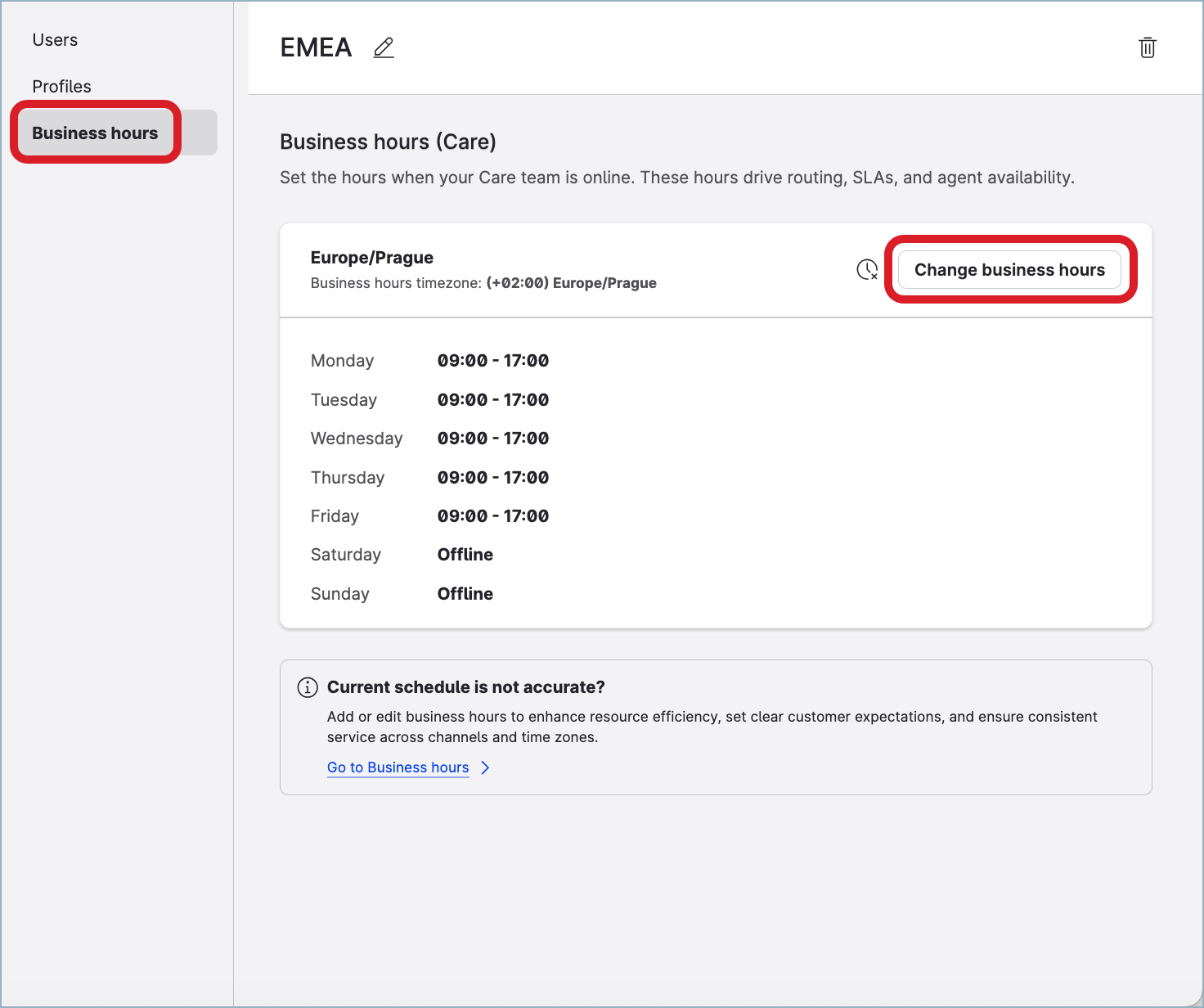Click the Europe/Prague schedule name heading
Viewport: 1204px width, 1008px height.
[372, 258]
